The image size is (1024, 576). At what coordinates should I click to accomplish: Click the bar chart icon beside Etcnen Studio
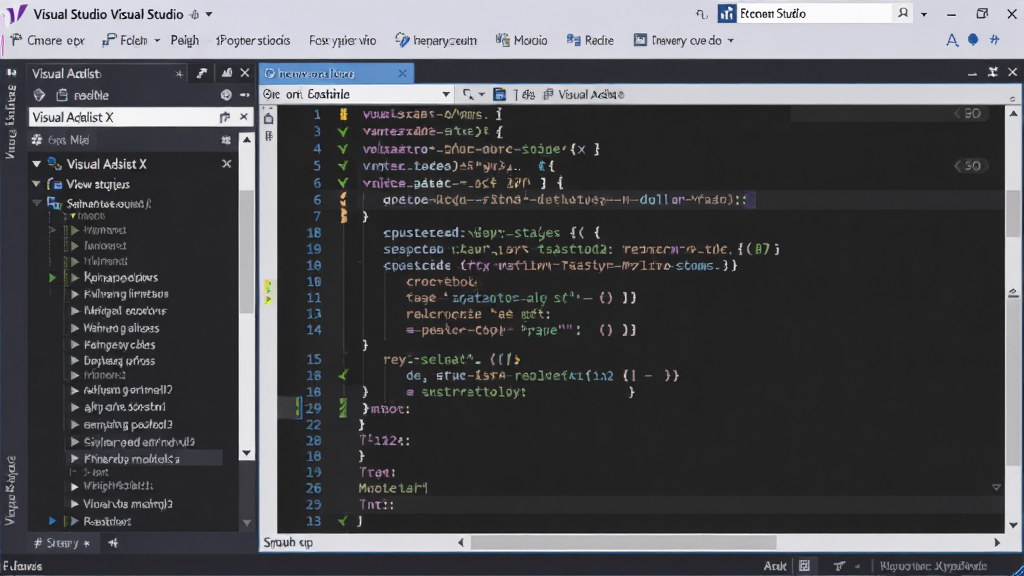tap(726, 14)
